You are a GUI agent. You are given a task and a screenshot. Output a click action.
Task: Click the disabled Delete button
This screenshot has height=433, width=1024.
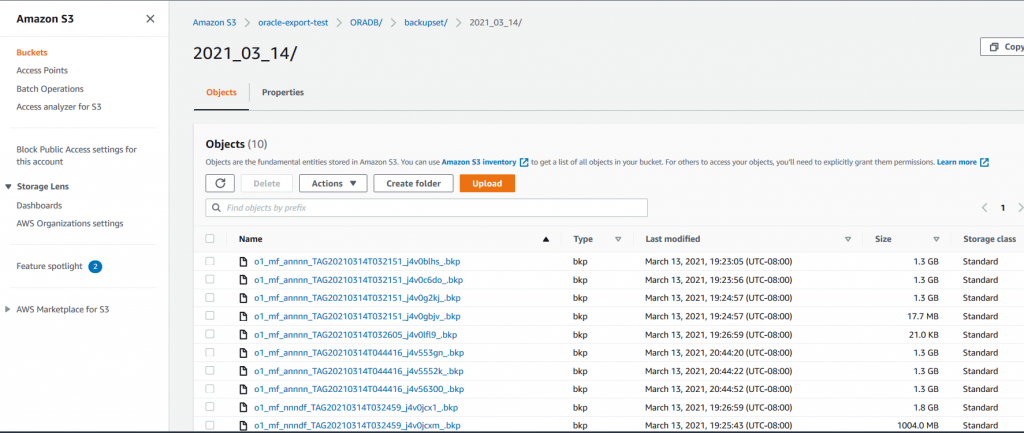tap(266, 184)
